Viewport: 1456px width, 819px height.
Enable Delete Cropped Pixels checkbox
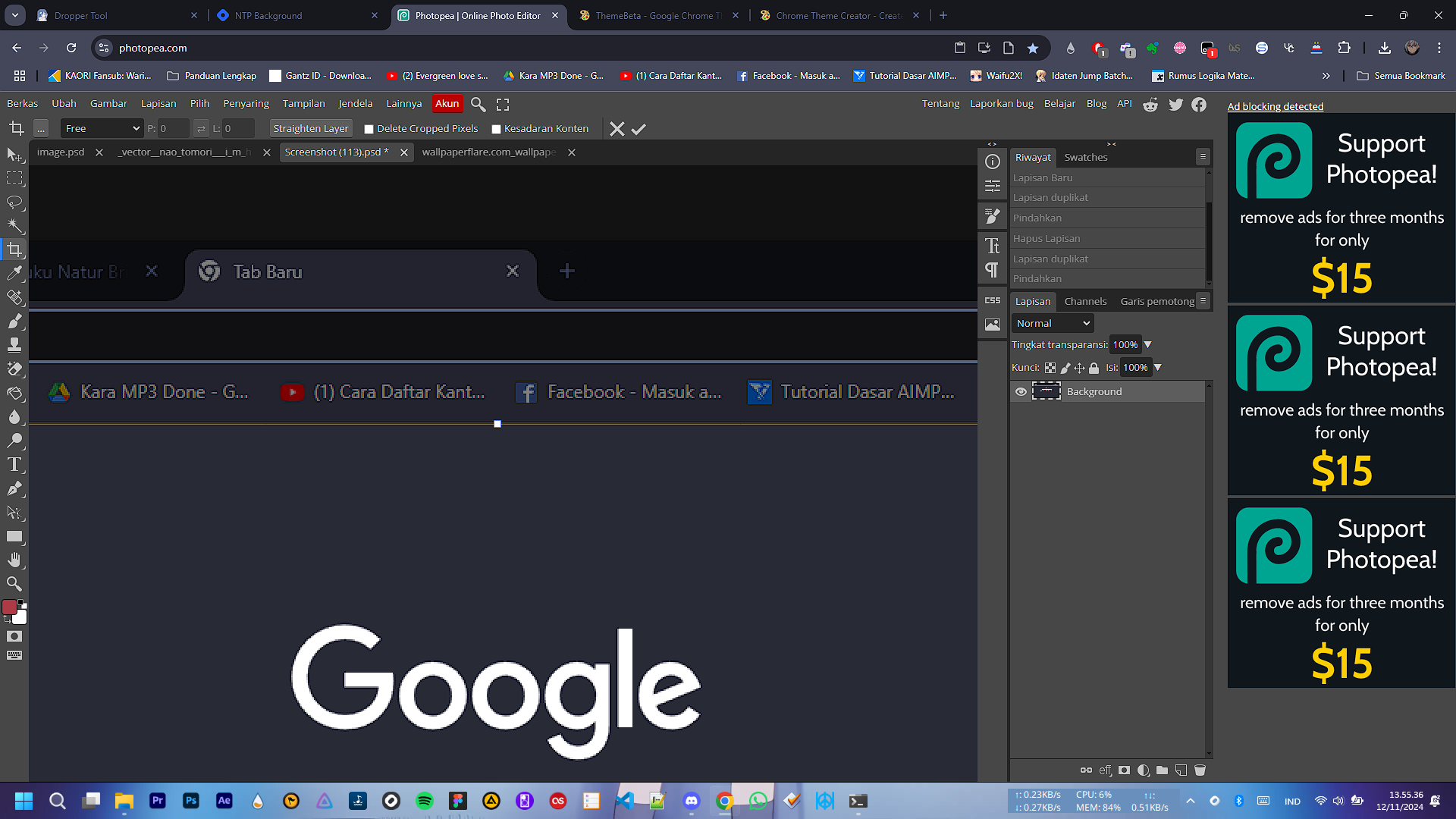pos(369,129)
